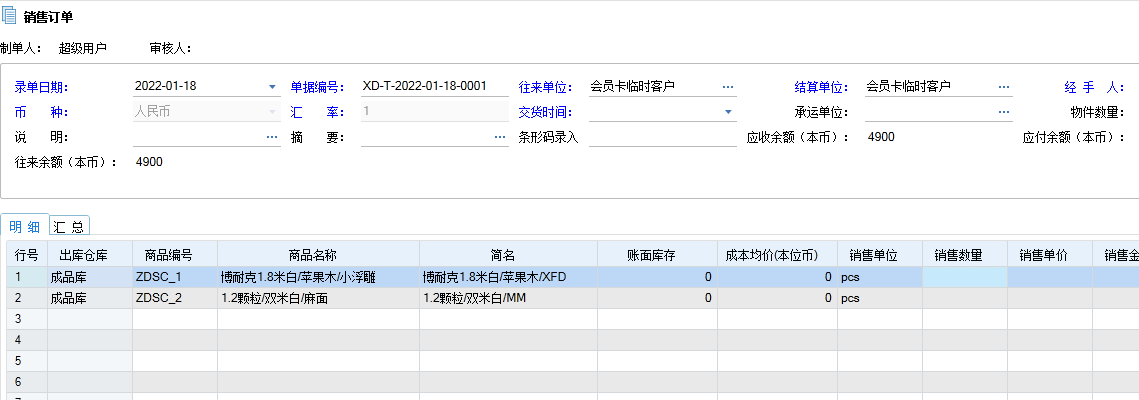Click the 商品名称 column header
Screen dimensions: 1139x400
(318, 256)
